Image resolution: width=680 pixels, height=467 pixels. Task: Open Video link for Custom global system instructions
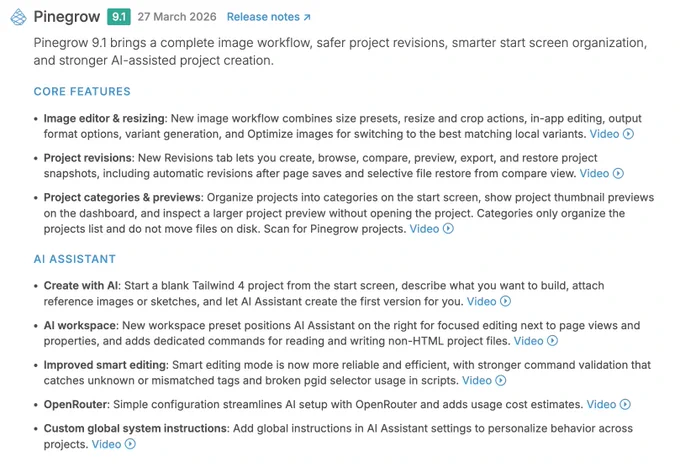pos(106,444)
